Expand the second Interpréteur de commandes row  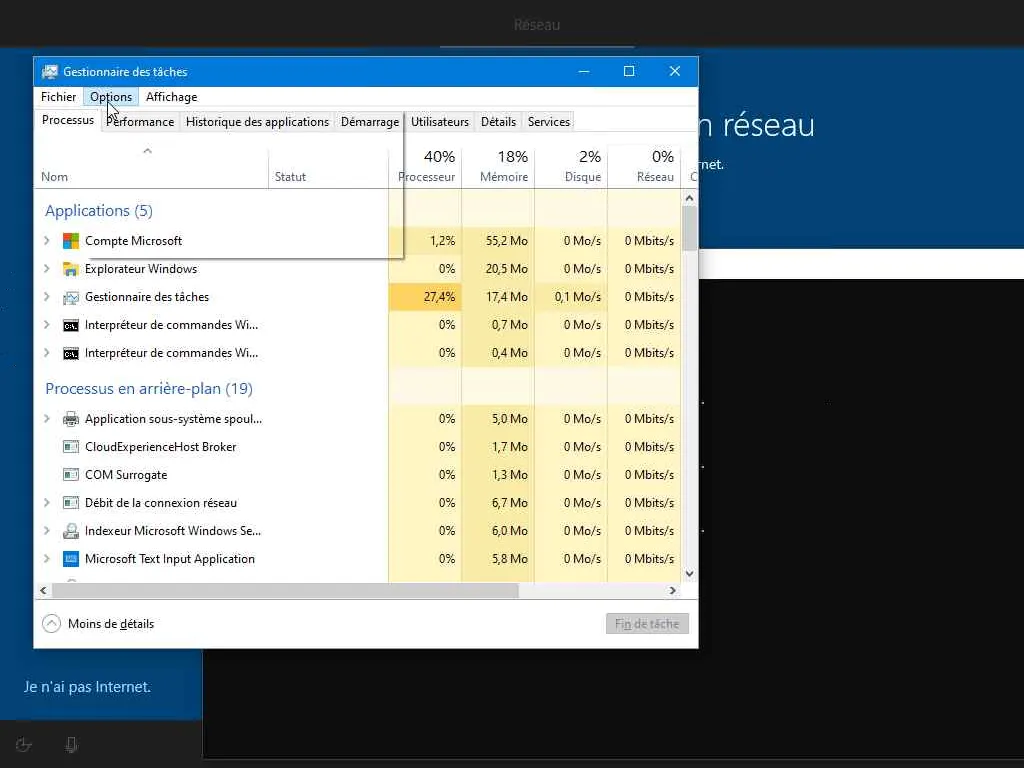pyautogui.click(x=47, y=353)
